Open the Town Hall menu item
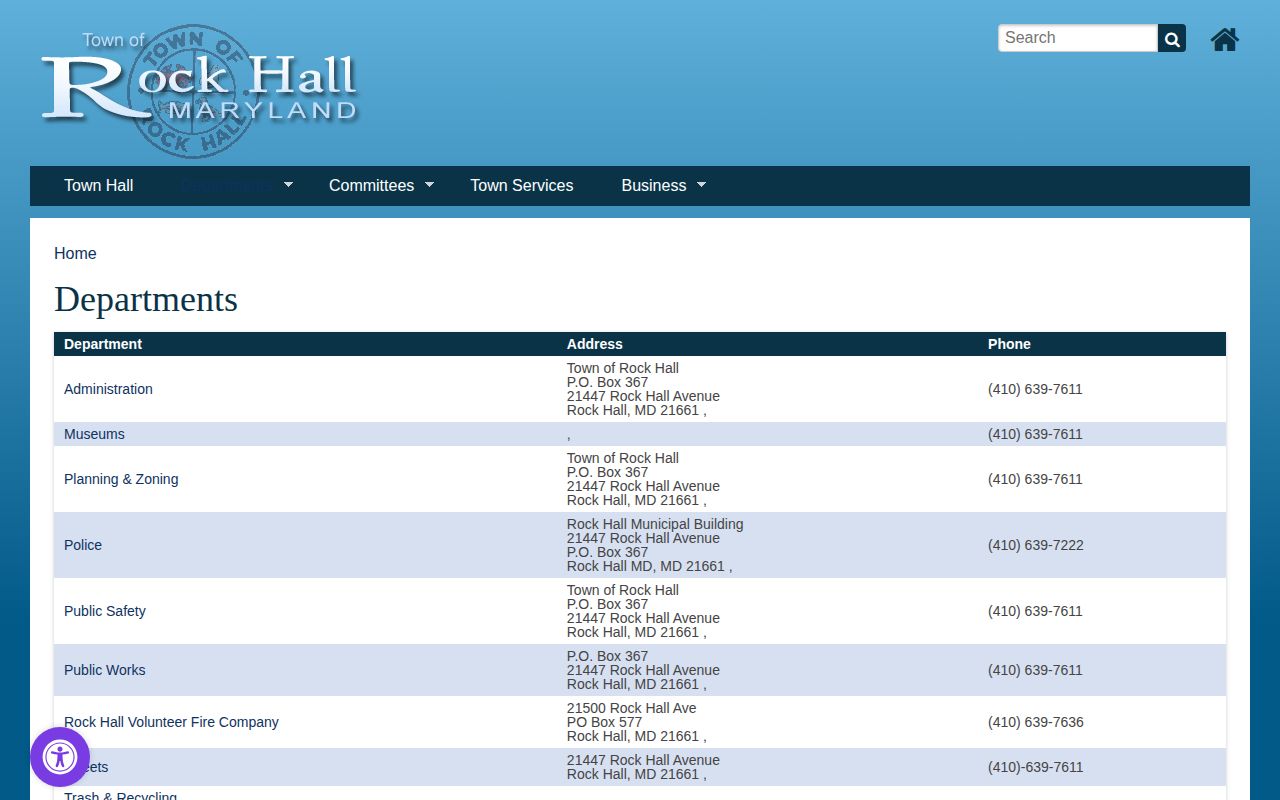This screenshot has width=1280, height=800. click(x=99, y=186)
